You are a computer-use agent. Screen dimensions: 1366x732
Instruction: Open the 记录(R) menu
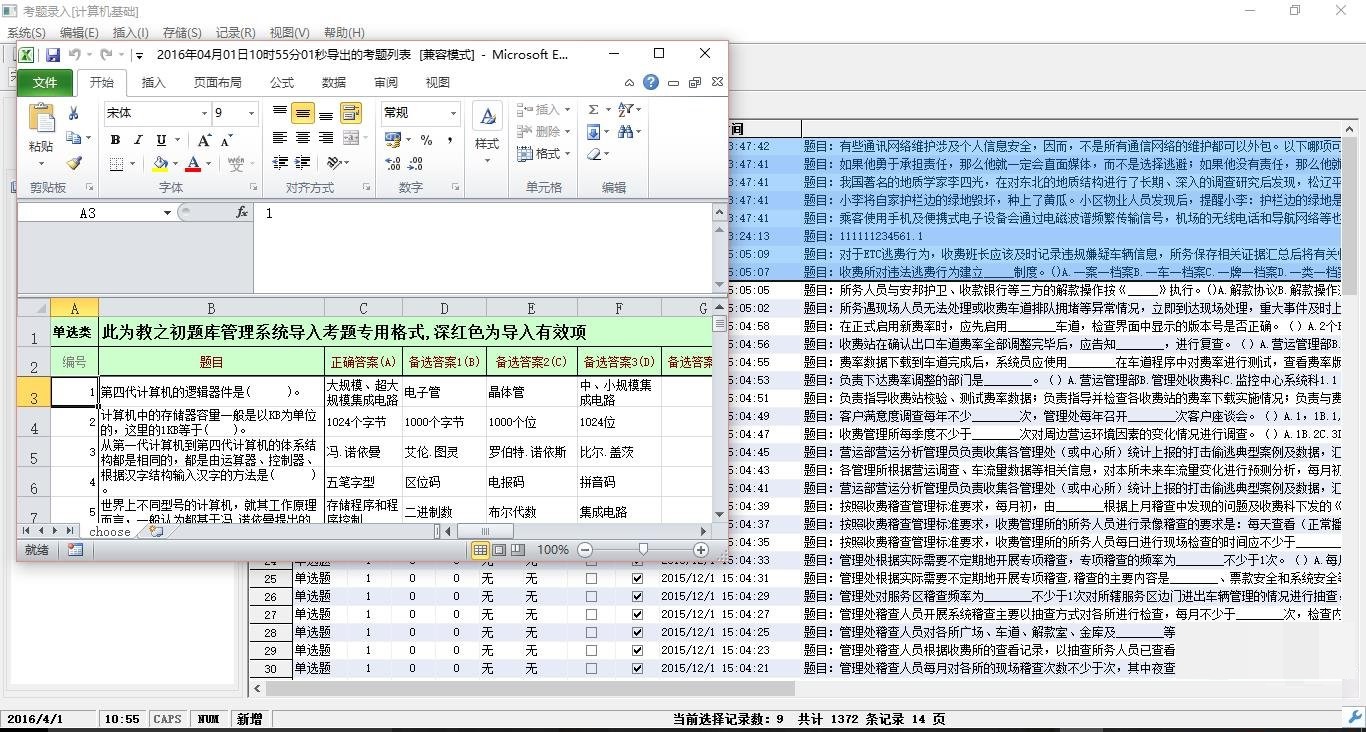tap(235, 32)
